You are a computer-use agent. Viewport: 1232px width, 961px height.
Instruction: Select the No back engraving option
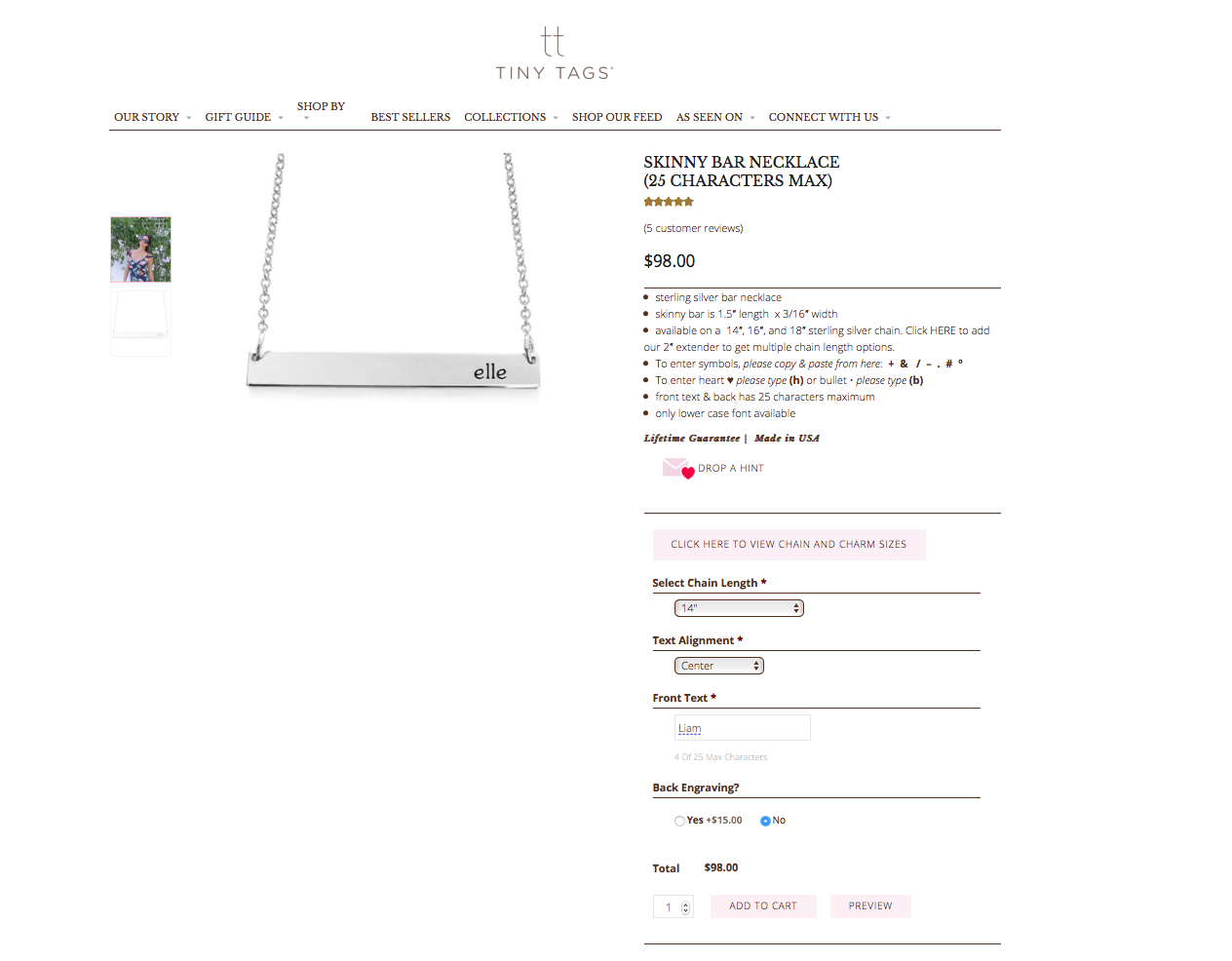point(765,821)
